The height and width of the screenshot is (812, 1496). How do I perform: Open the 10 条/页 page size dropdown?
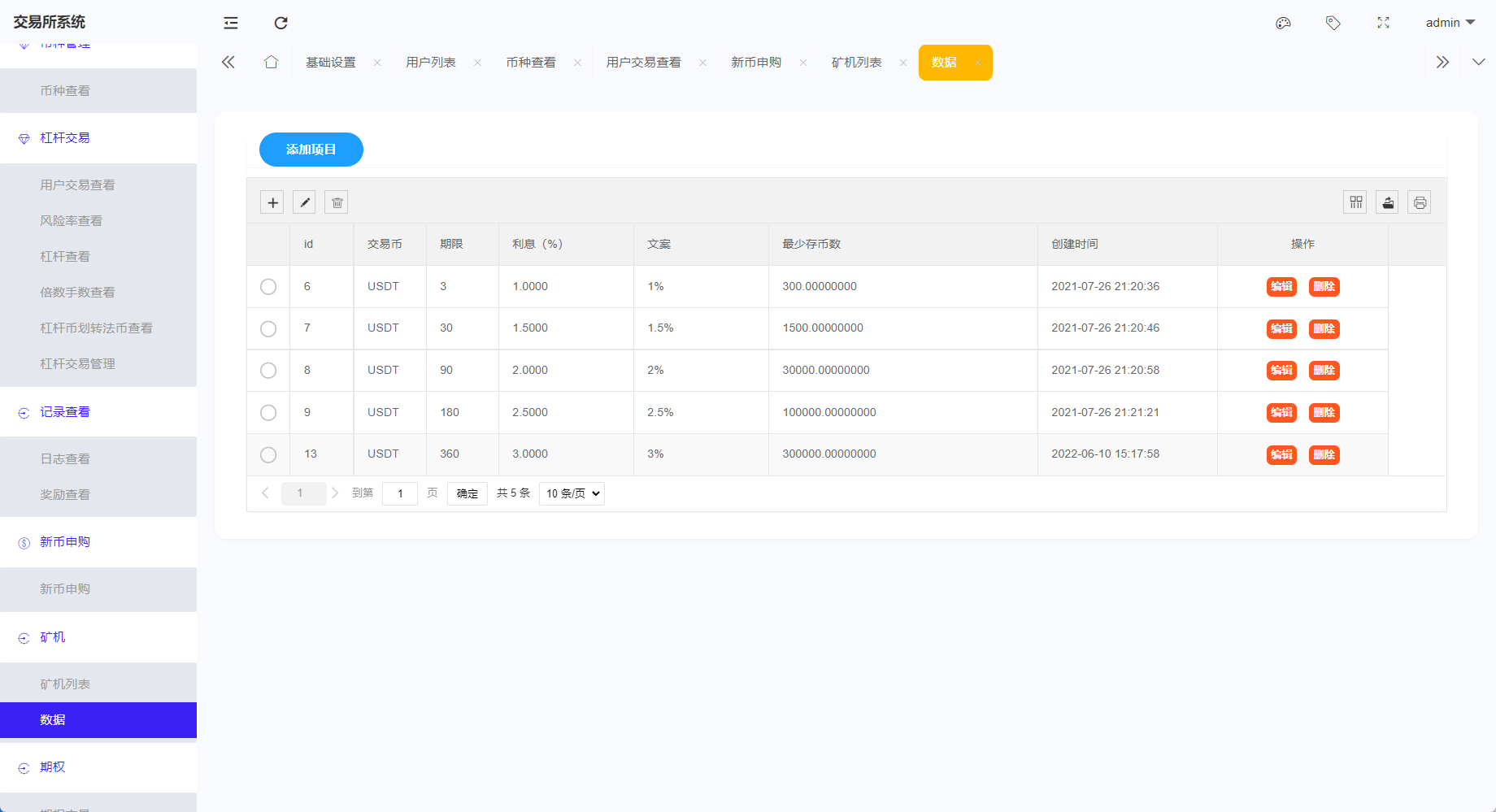[x=572, y=493]
